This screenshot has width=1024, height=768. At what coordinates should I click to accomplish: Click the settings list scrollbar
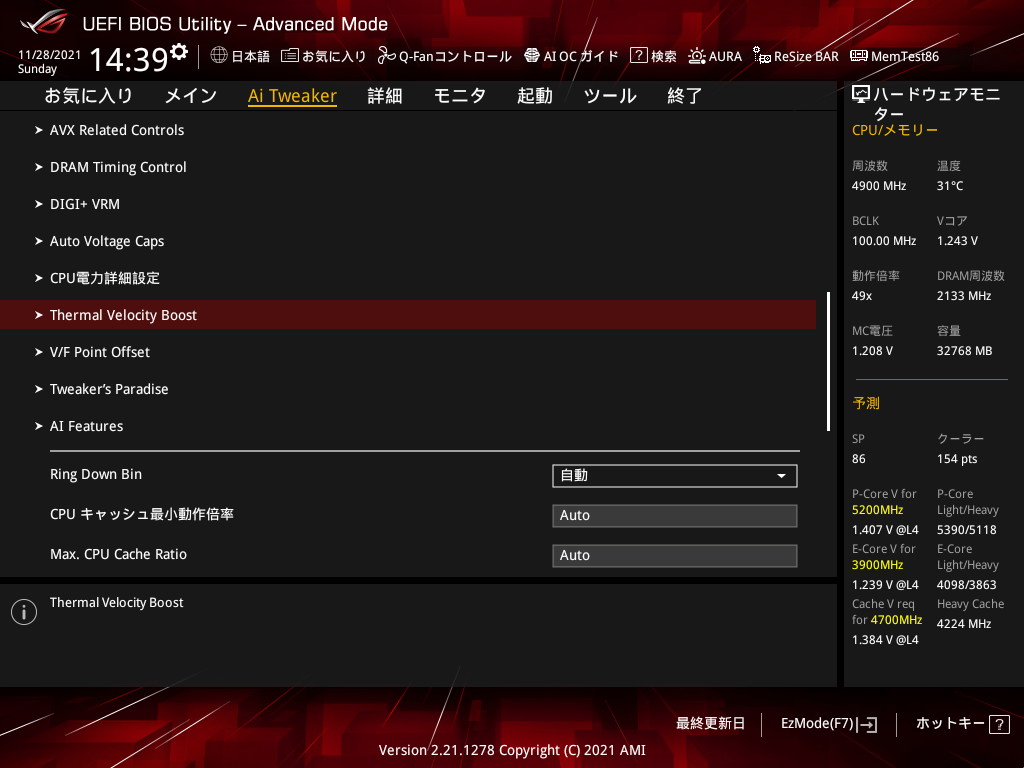828,361
